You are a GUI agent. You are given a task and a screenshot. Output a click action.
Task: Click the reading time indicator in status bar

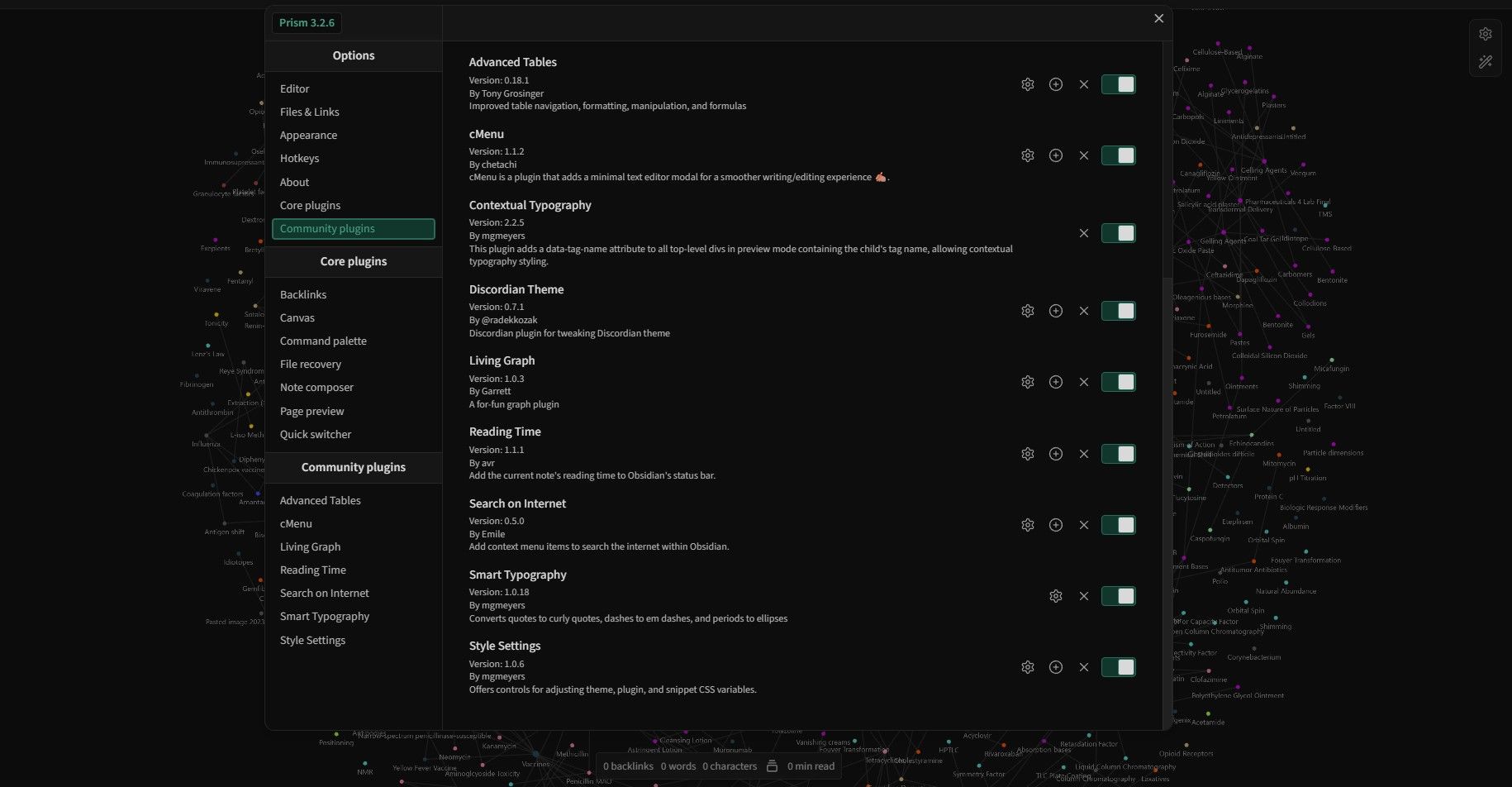click(x=811, y=766)
